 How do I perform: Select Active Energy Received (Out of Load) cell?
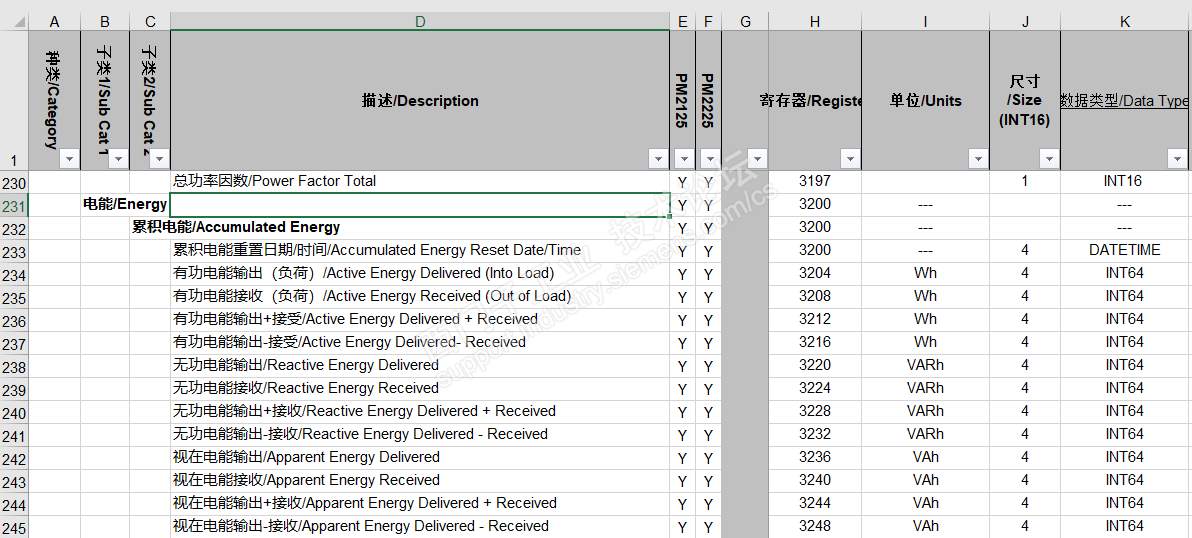tap(420, 296)
